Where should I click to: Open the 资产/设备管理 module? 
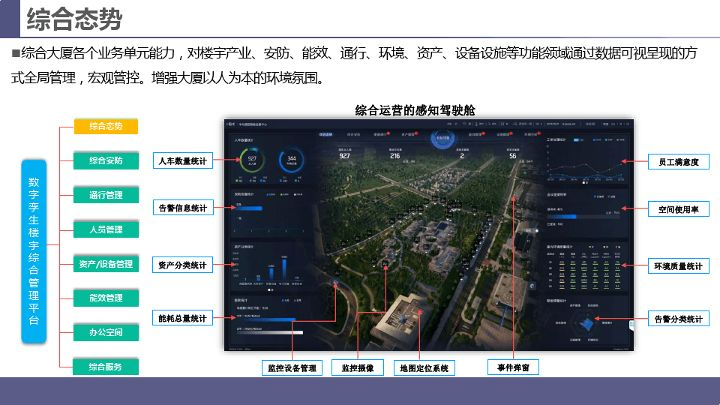[x=106, y=264]
